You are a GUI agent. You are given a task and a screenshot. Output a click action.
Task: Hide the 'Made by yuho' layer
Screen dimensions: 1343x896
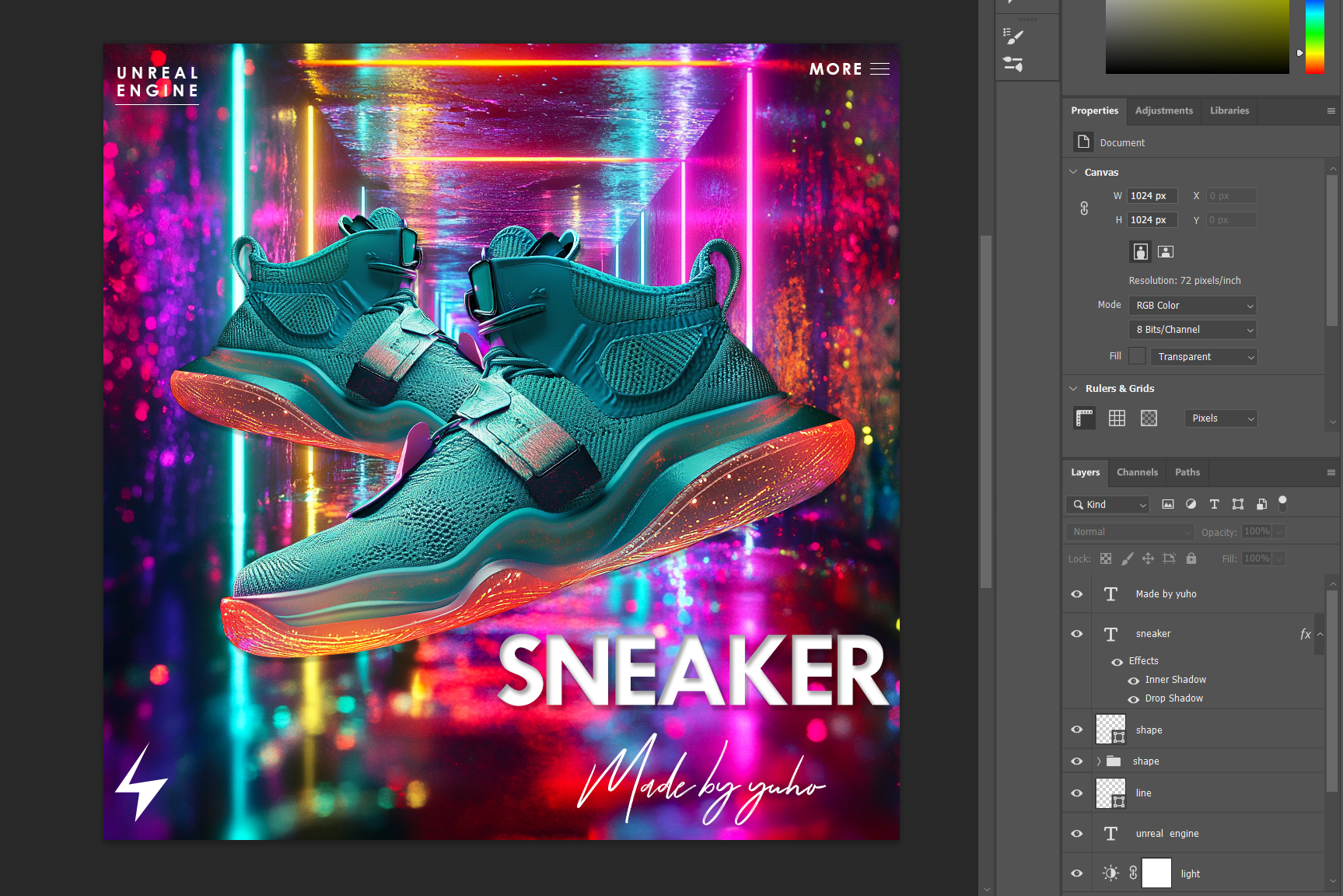(x=1077, y=594)
